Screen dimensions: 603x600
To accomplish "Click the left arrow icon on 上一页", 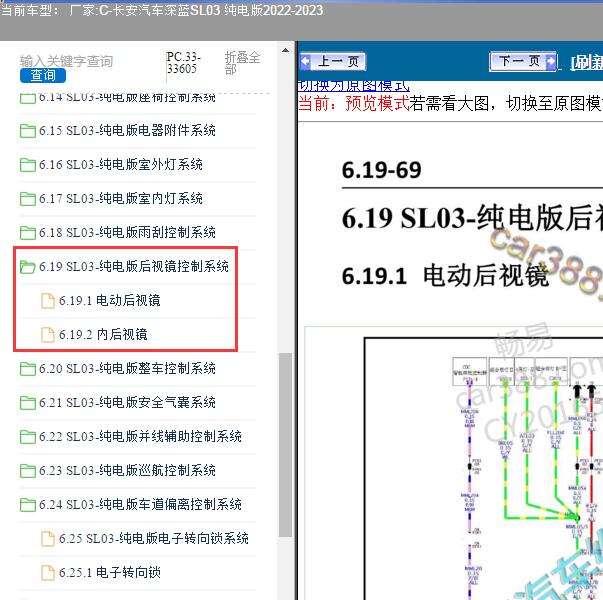I will coord(306,62).
